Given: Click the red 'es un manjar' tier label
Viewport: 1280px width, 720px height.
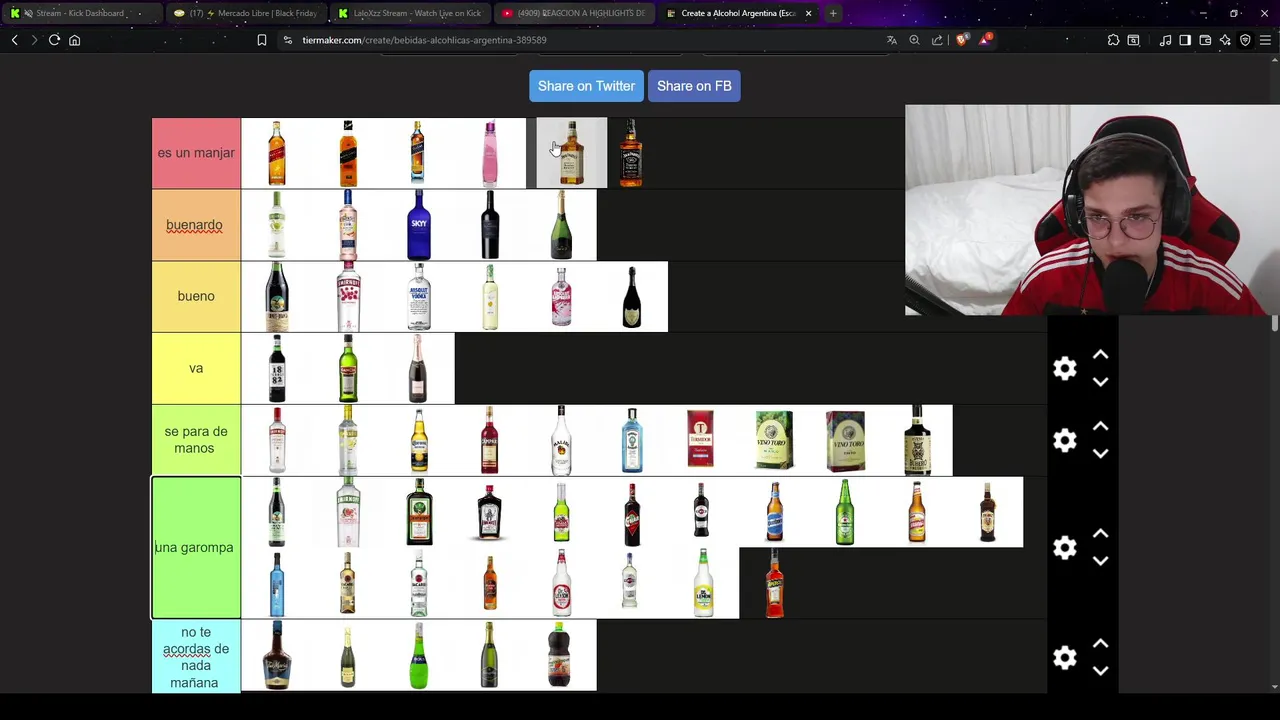Looking at the screenshot, I should click(x=196, y=153).
